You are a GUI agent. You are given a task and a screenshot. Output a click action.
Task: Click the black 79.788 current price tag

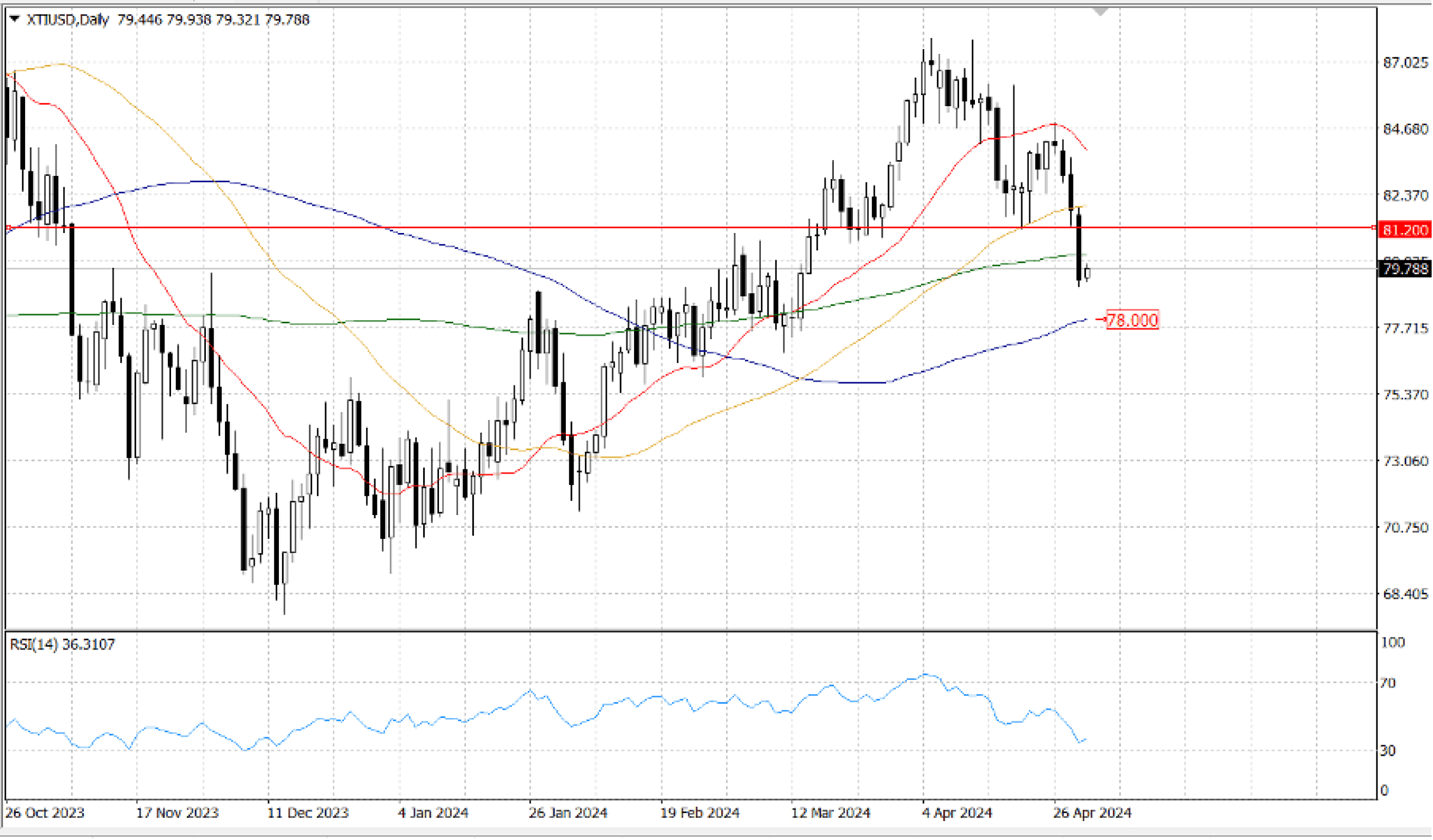(1405, 268)
